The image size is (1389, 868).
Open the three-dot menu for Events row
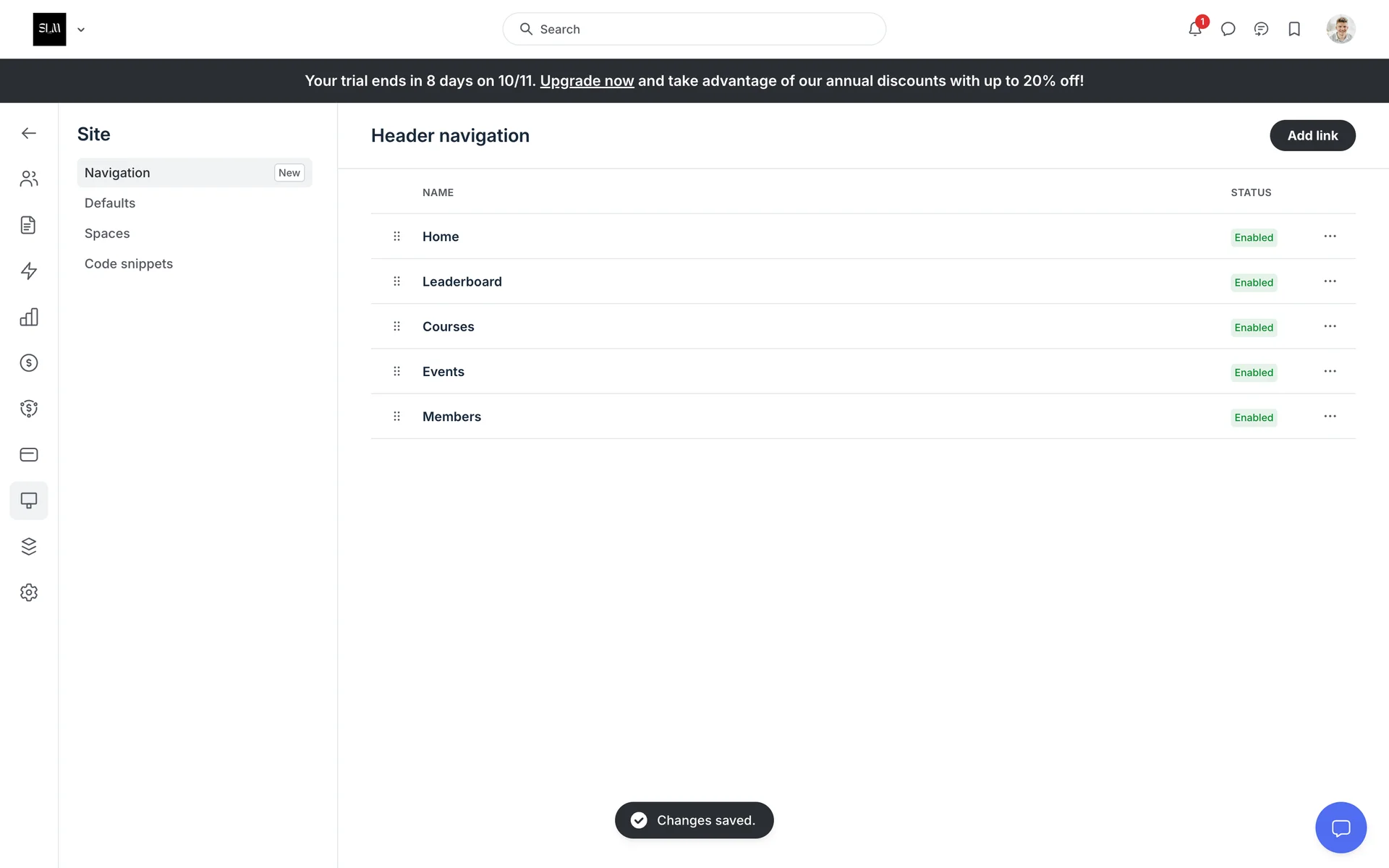click(x=1330, y=371)
